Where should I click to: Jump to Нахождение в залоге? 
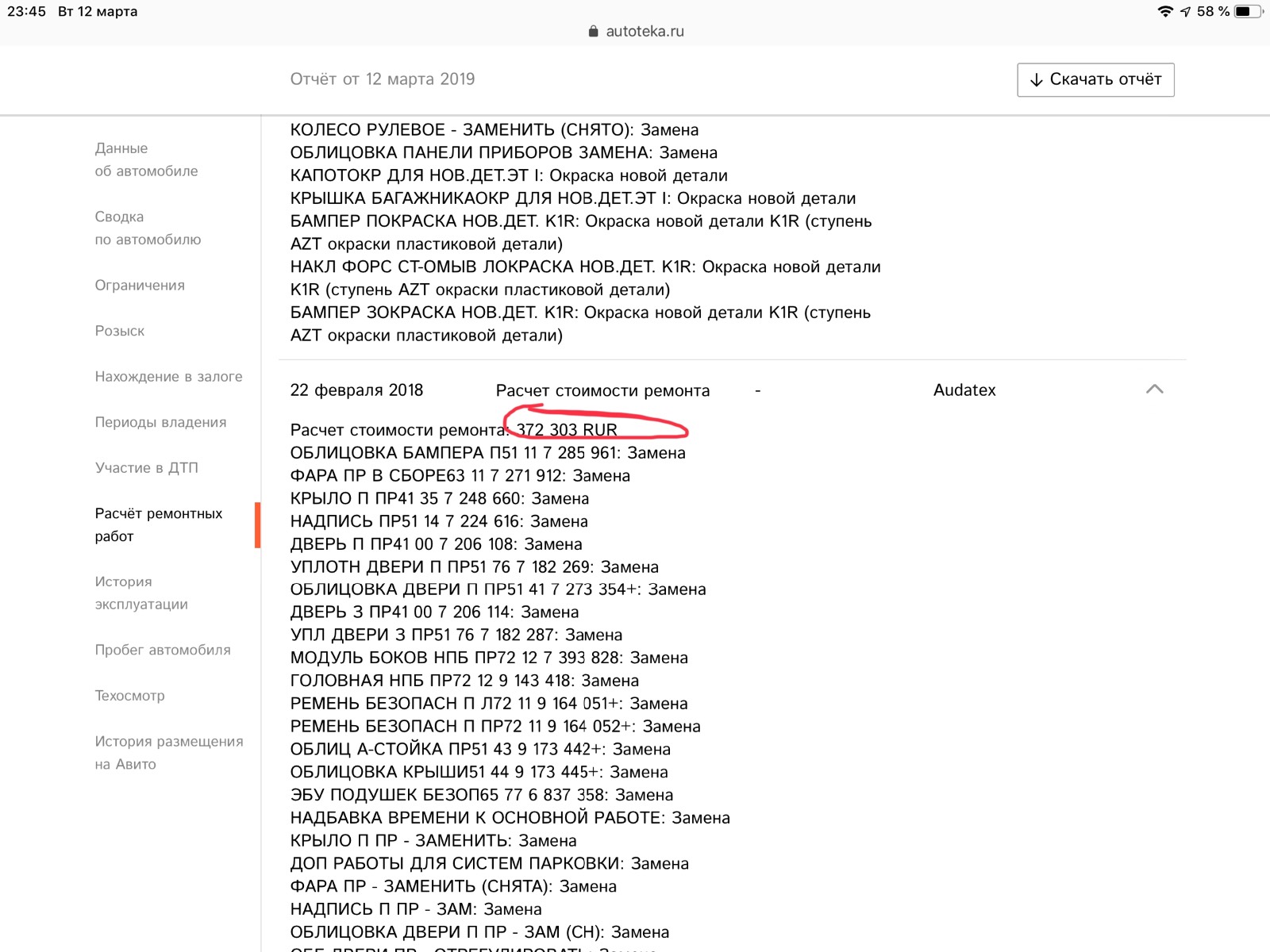(168, 377)
